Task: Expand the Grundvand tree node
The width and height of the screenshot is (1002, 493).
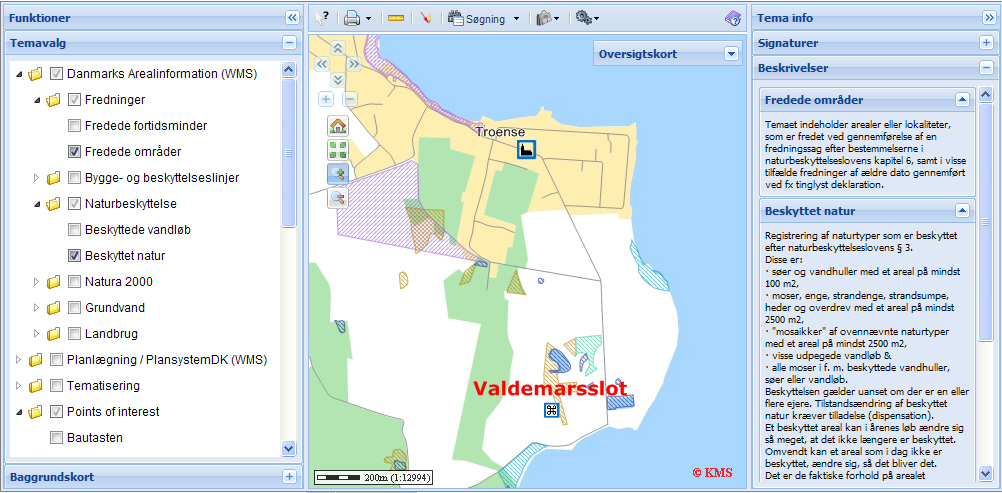Action: [36, 308]
